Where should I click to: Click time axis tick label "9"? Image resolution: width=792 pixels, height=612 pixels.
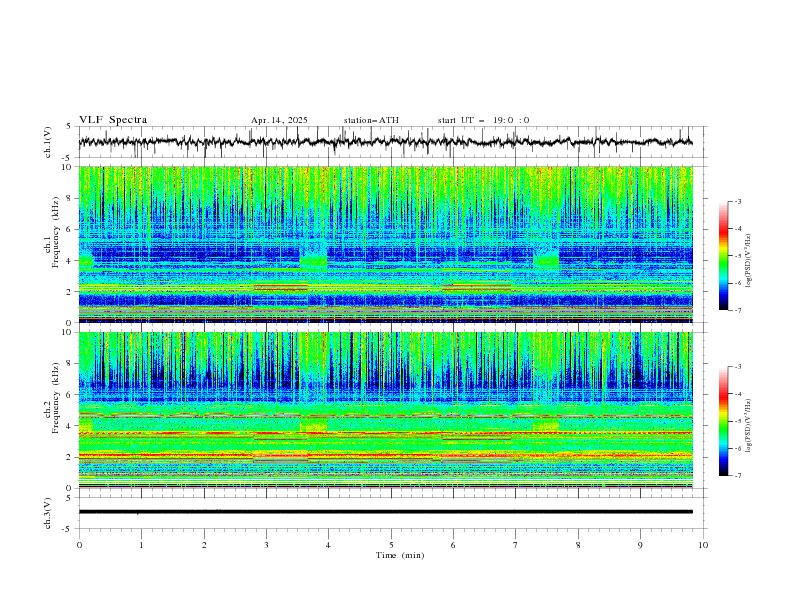(x=640, y=545)
